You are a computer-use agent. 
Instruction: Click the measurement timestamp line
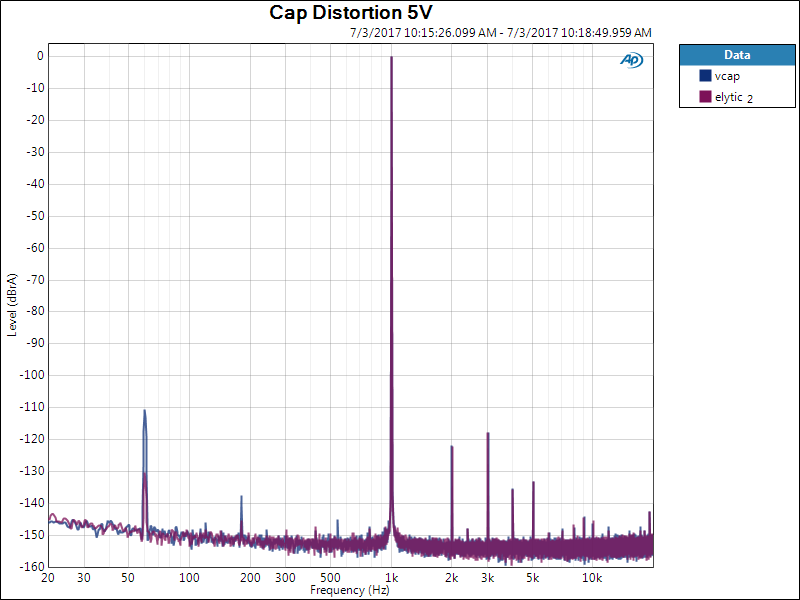(501, 33)
